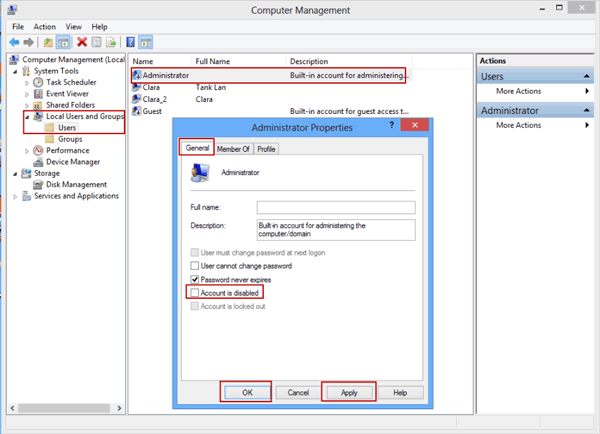Click the Forward arrow toolbar icon
The height and width of the screenshot is (434, 600).
[28, 42]
